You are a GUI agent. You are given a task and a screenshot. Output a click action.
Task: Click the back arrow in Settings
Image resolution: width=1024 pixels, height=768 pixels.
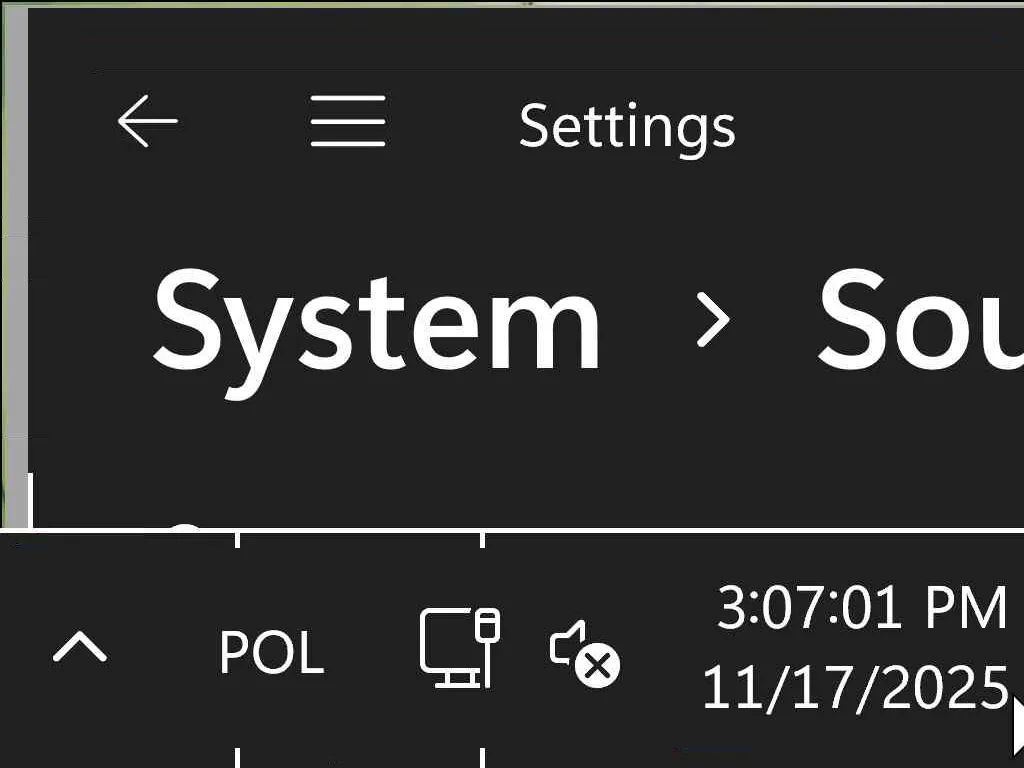[148, 121]
